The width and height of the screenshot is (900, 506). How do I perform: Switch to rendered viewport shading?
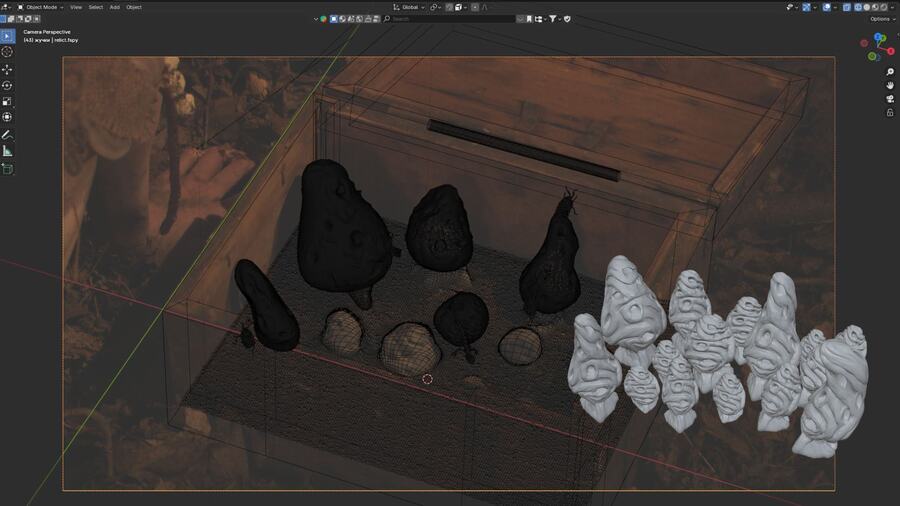[883, 7]
